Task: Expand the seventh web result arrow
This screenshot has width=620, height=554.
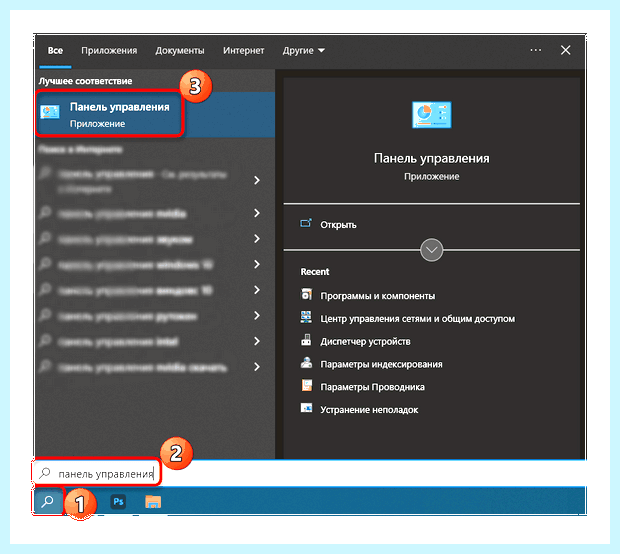Action: (x=257, y=341)
